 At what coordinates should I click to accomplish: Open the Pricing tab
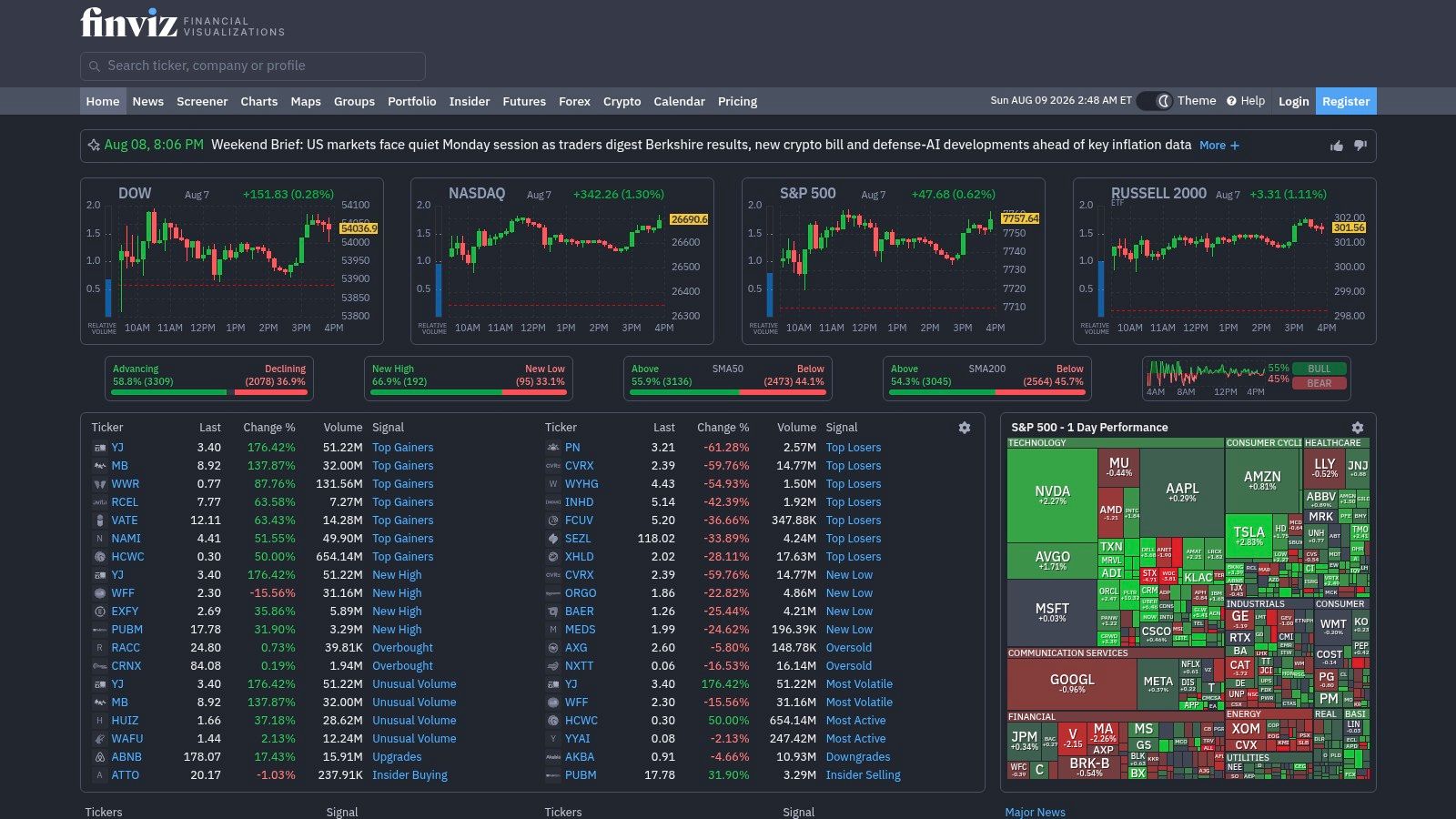(x=737, y=101)
